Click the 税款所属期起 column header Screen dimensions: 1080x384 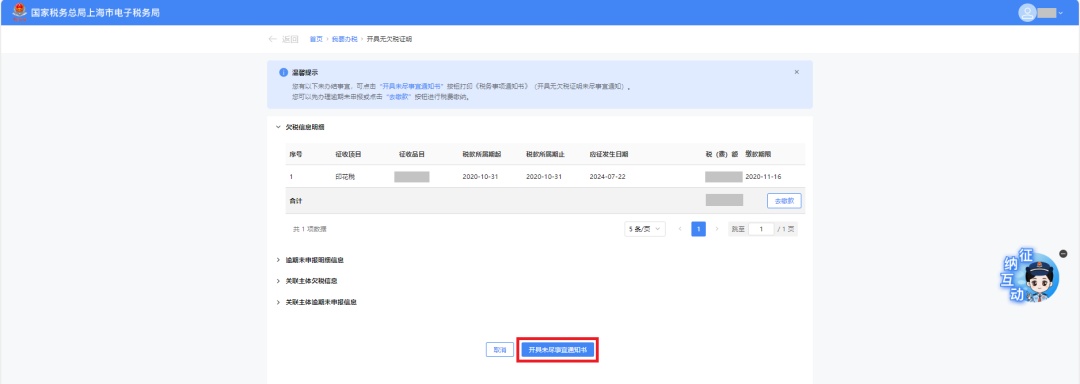click(481, 154)
